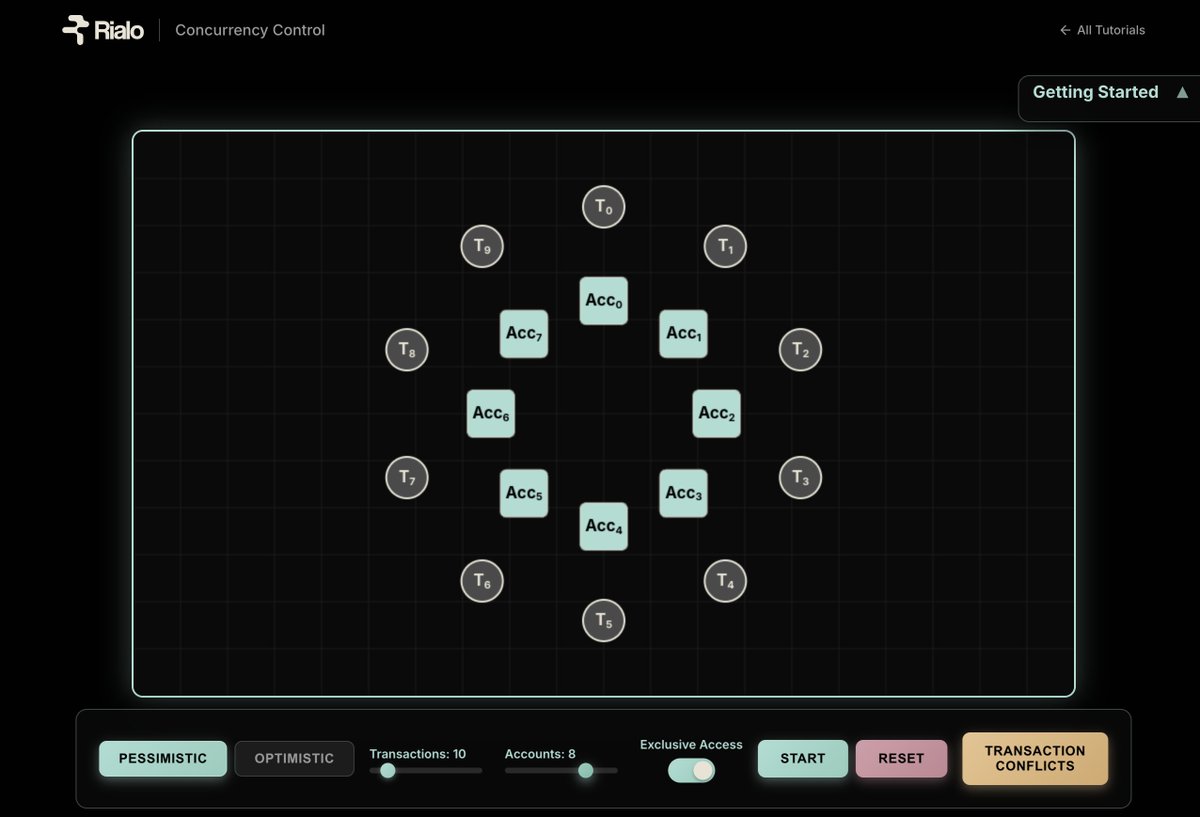Adjust the Accounts slider handle
Viewport: 1200px width, 817px height.
point(586,771)
